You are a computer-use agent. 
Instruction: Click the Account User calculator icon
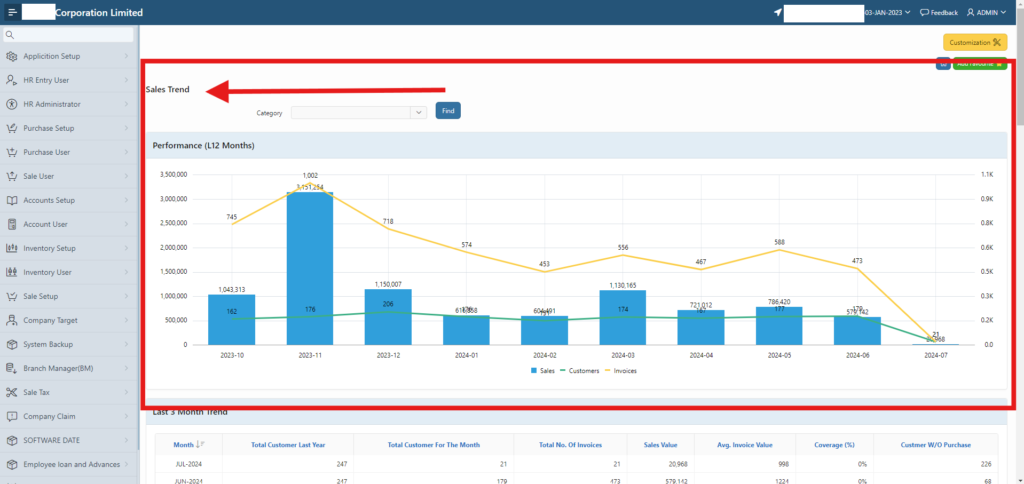coord(11,224)
